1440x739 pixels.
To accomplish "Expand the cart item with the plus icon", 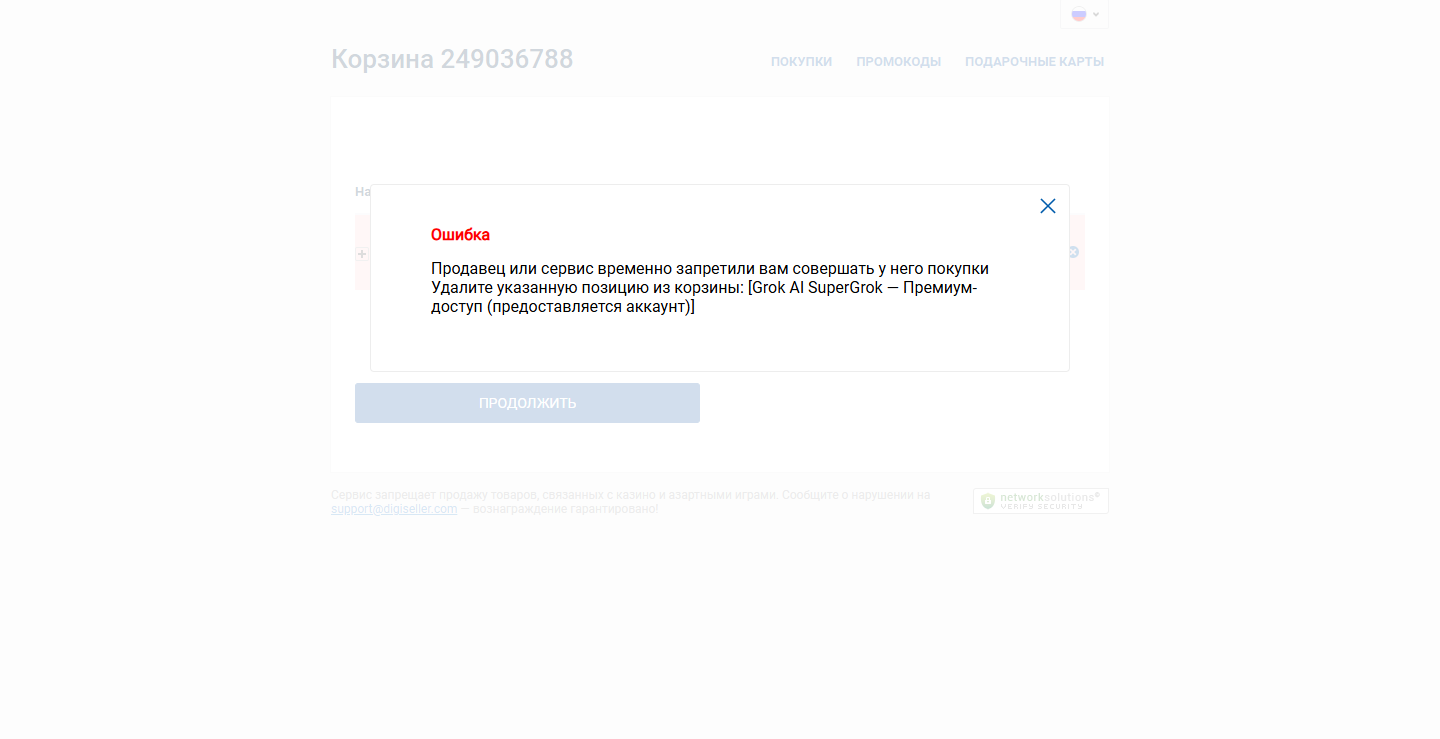I will (362, 254).
